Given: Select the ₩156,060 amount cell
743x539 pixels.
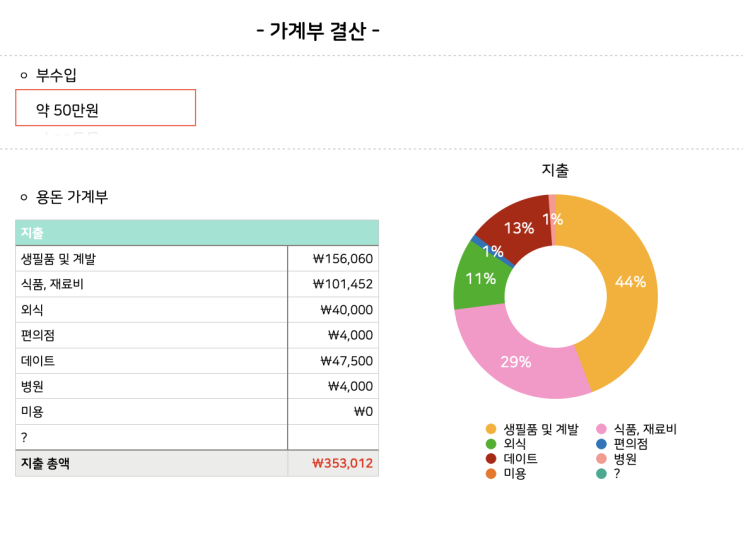Looking at the screenshot, I should coord(333,259).
